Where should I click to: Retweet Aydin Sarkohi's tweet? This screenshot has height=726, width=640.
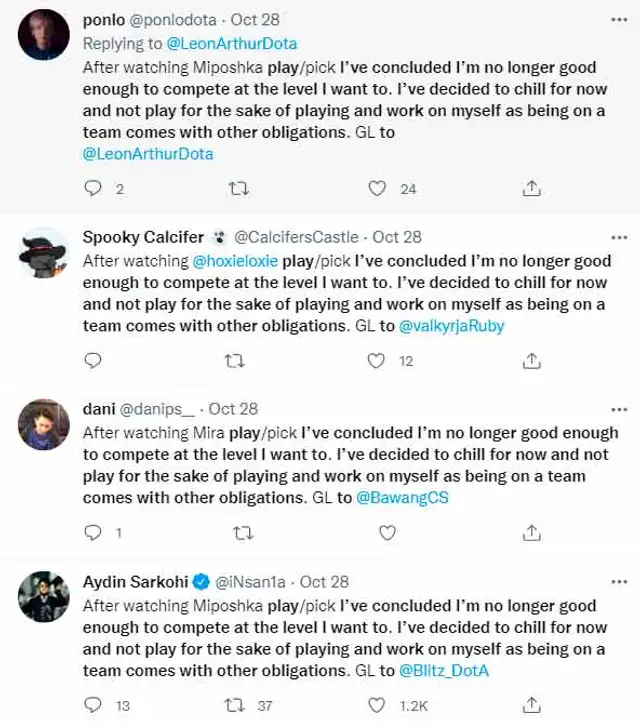pyautogui.click(x=235, y=705)
